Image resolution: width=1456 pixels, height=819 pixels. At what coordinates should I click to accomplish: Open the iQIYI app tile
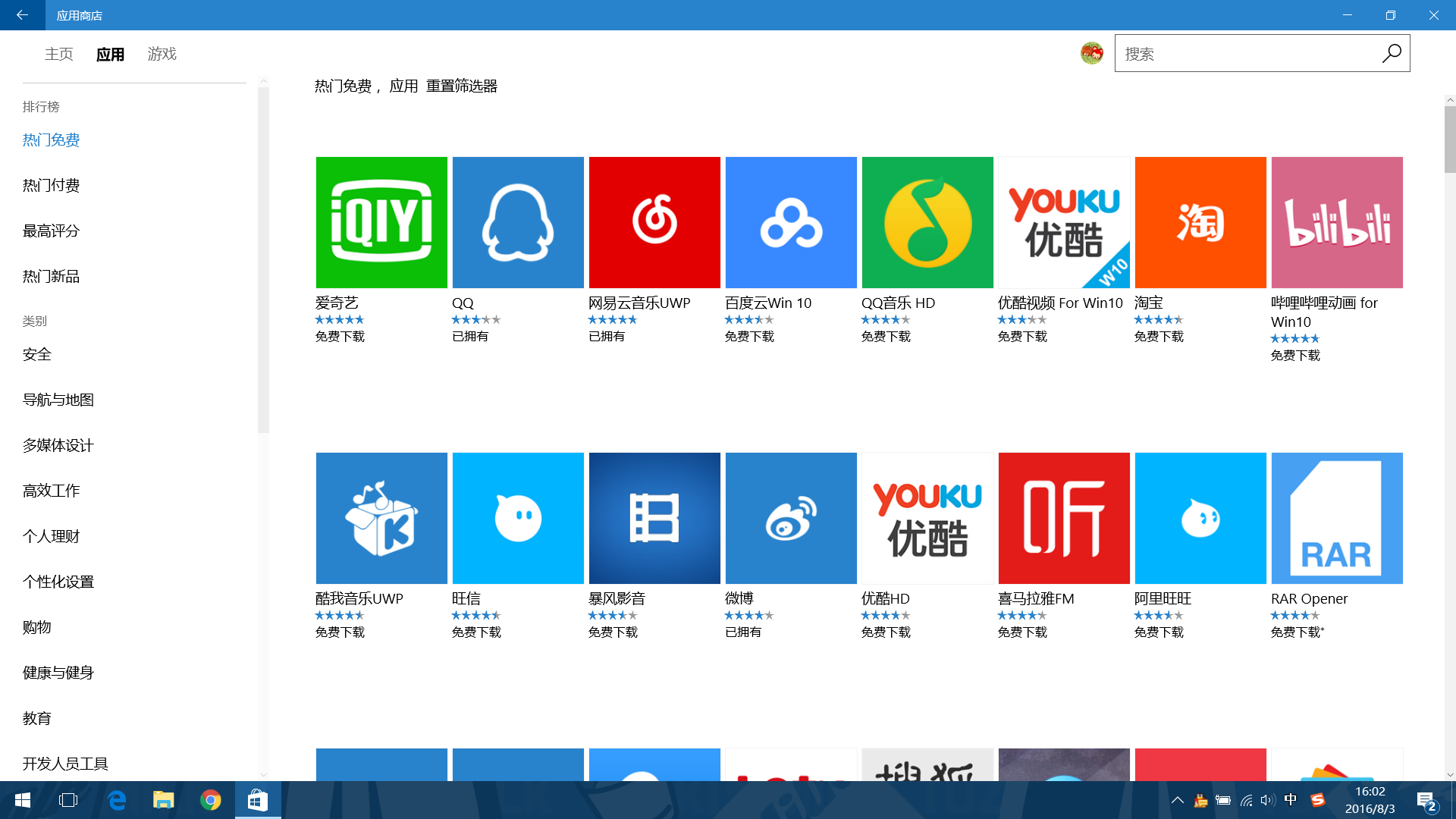click(x=381, y=222)
